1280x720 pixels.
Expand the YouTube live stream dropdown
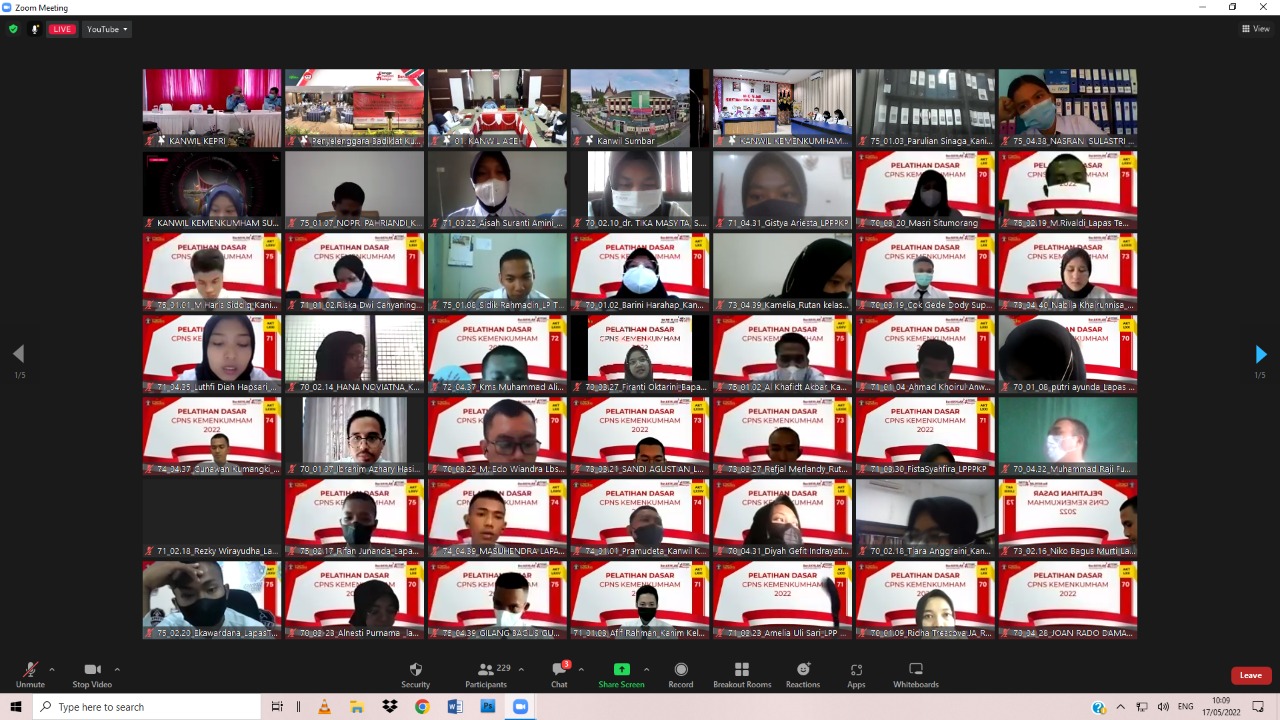(107, 29)
